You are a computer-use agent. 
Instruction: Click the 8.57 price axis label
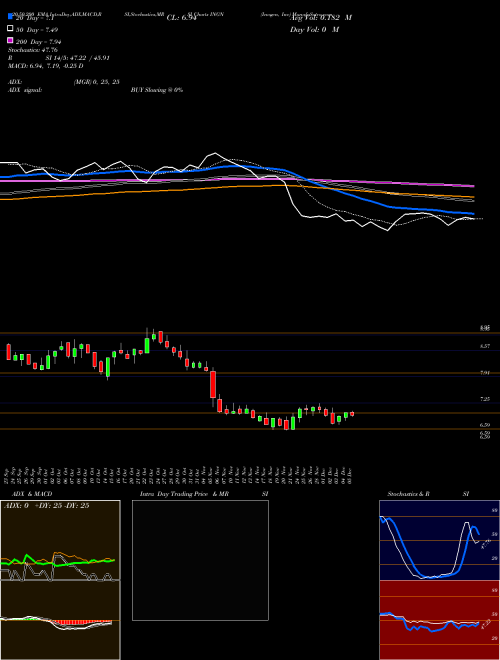[485, 346]
